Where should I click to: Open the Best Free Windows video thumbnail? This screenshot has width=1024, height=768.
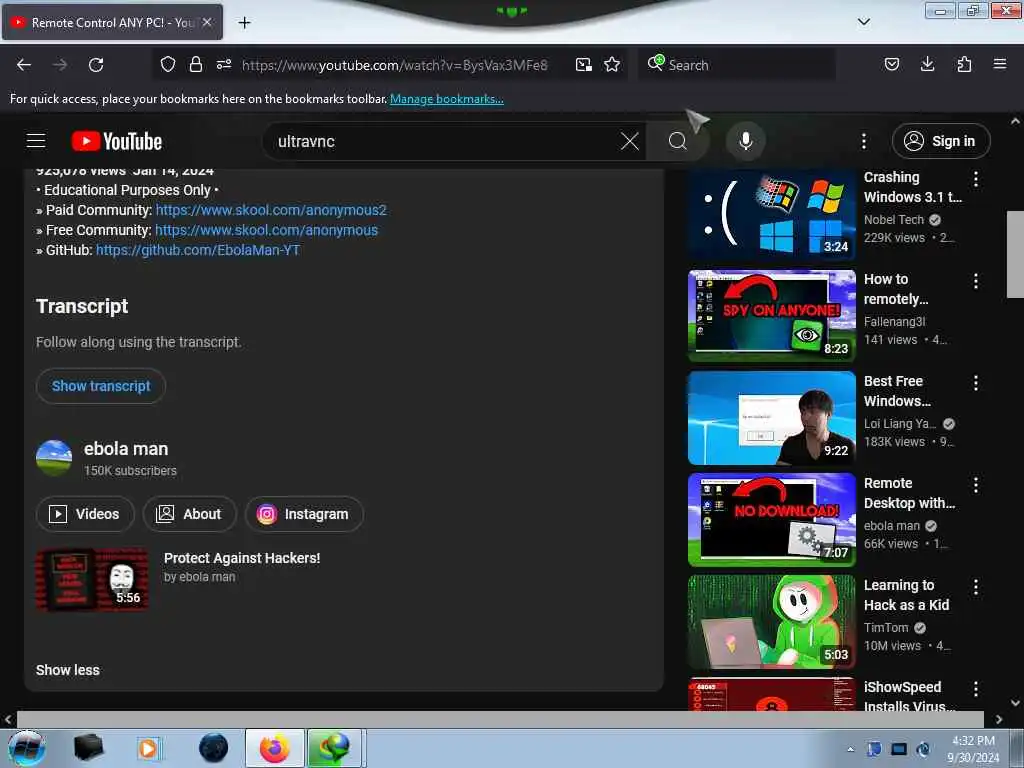[x=772, y=418]
